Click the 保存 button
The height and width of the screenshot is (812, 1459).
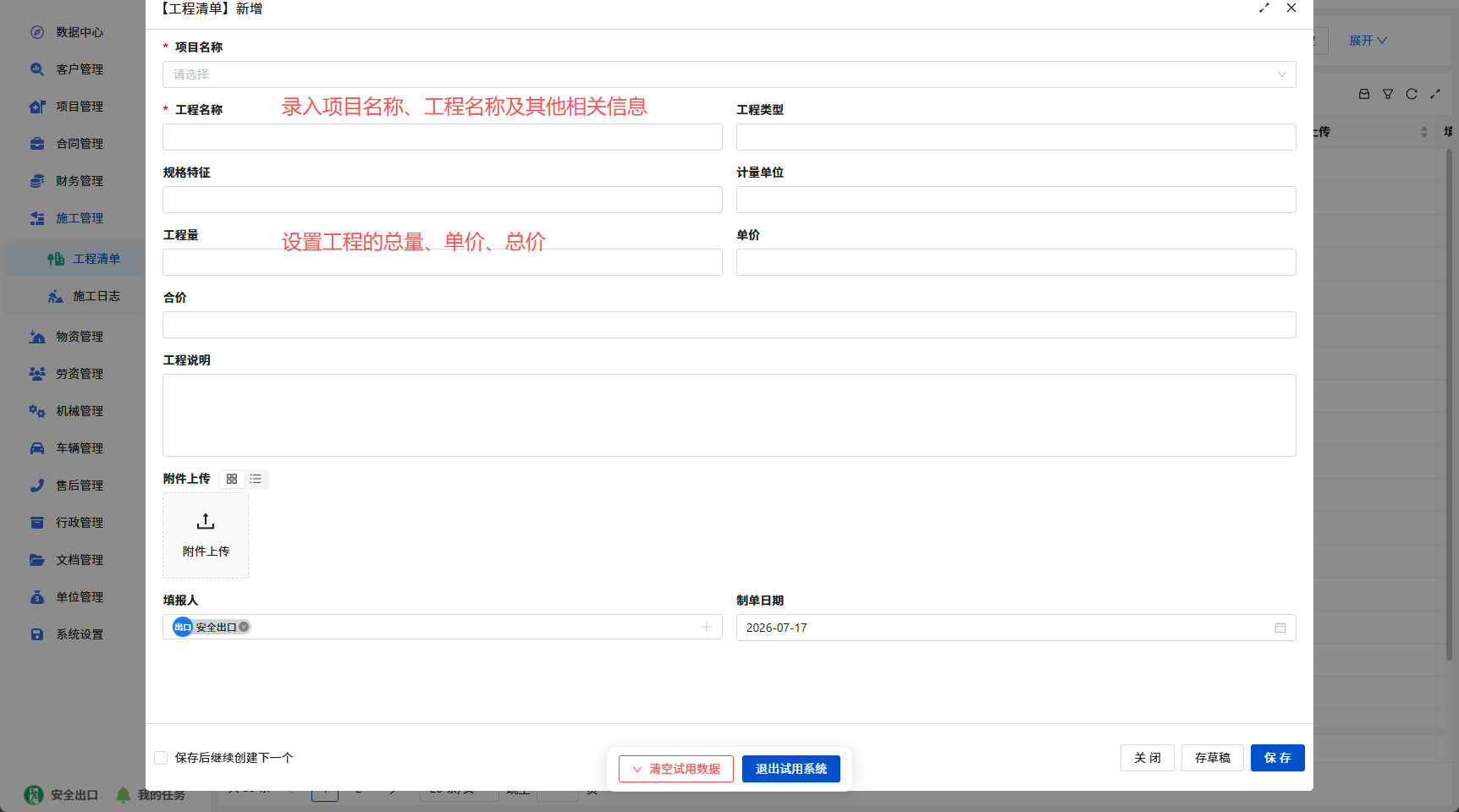tap(1278, 758)
